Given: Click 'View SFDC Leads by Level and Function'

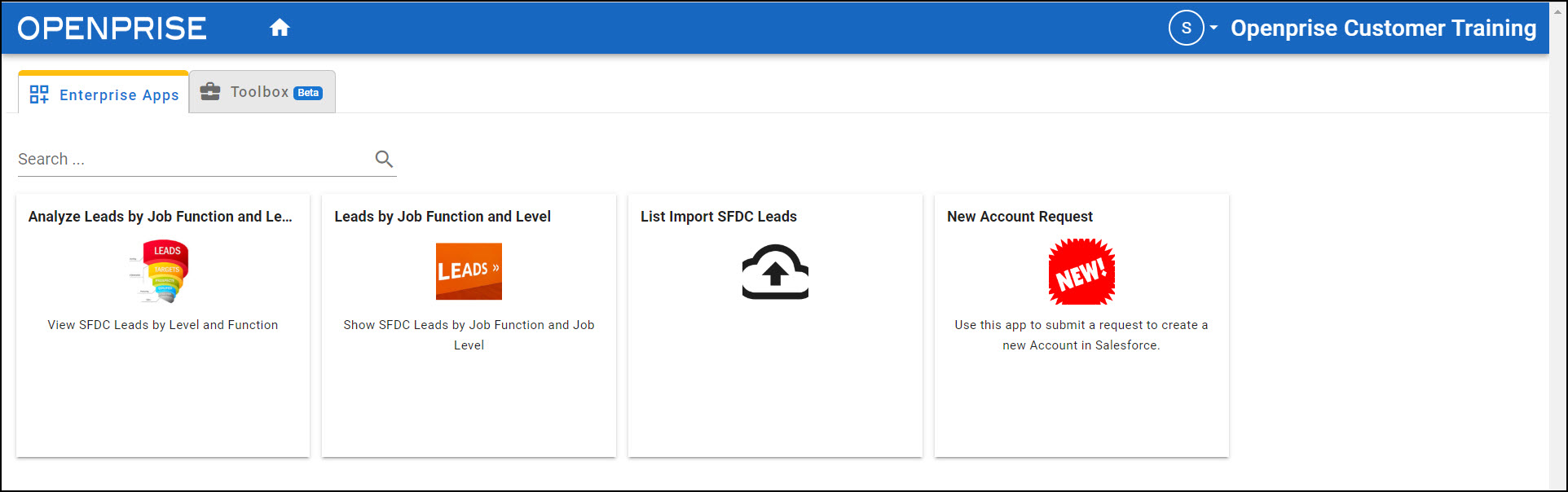Looking at the screenshot, I should click(x=163, y=325).
